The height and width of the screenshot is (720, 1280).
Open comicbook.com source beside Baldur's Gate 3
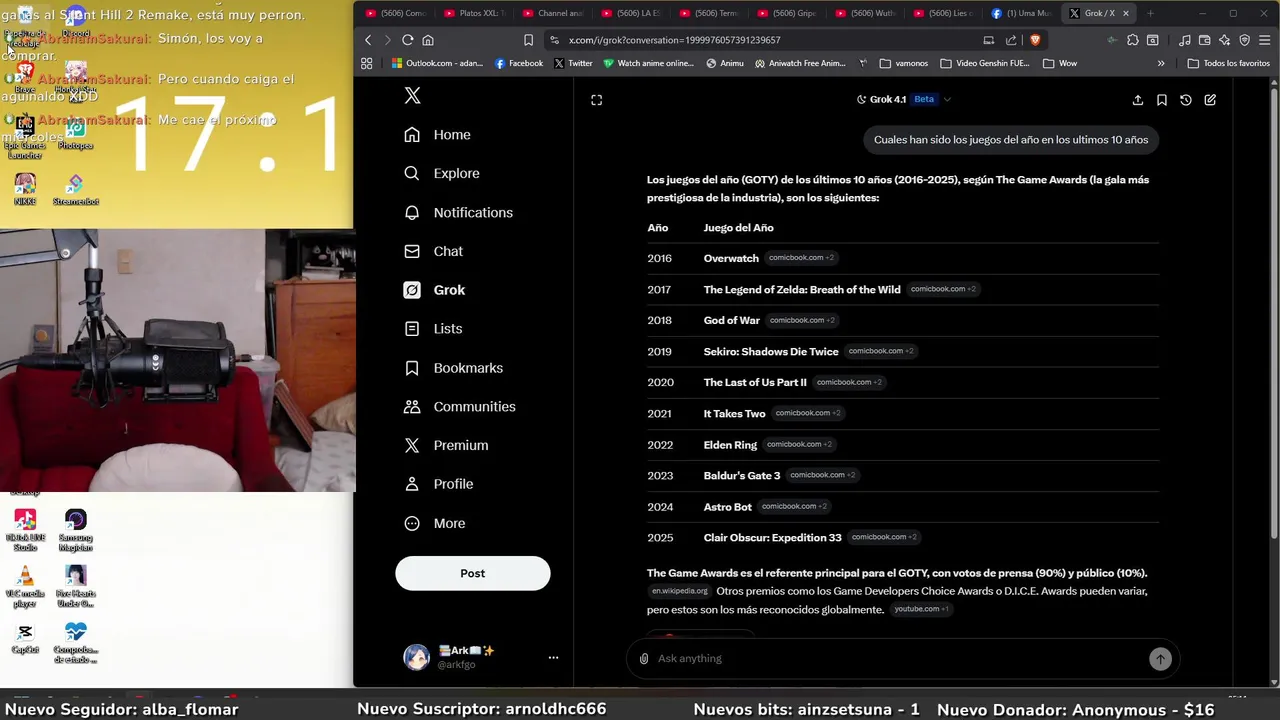pyautogui.click(x=822, y=475)
